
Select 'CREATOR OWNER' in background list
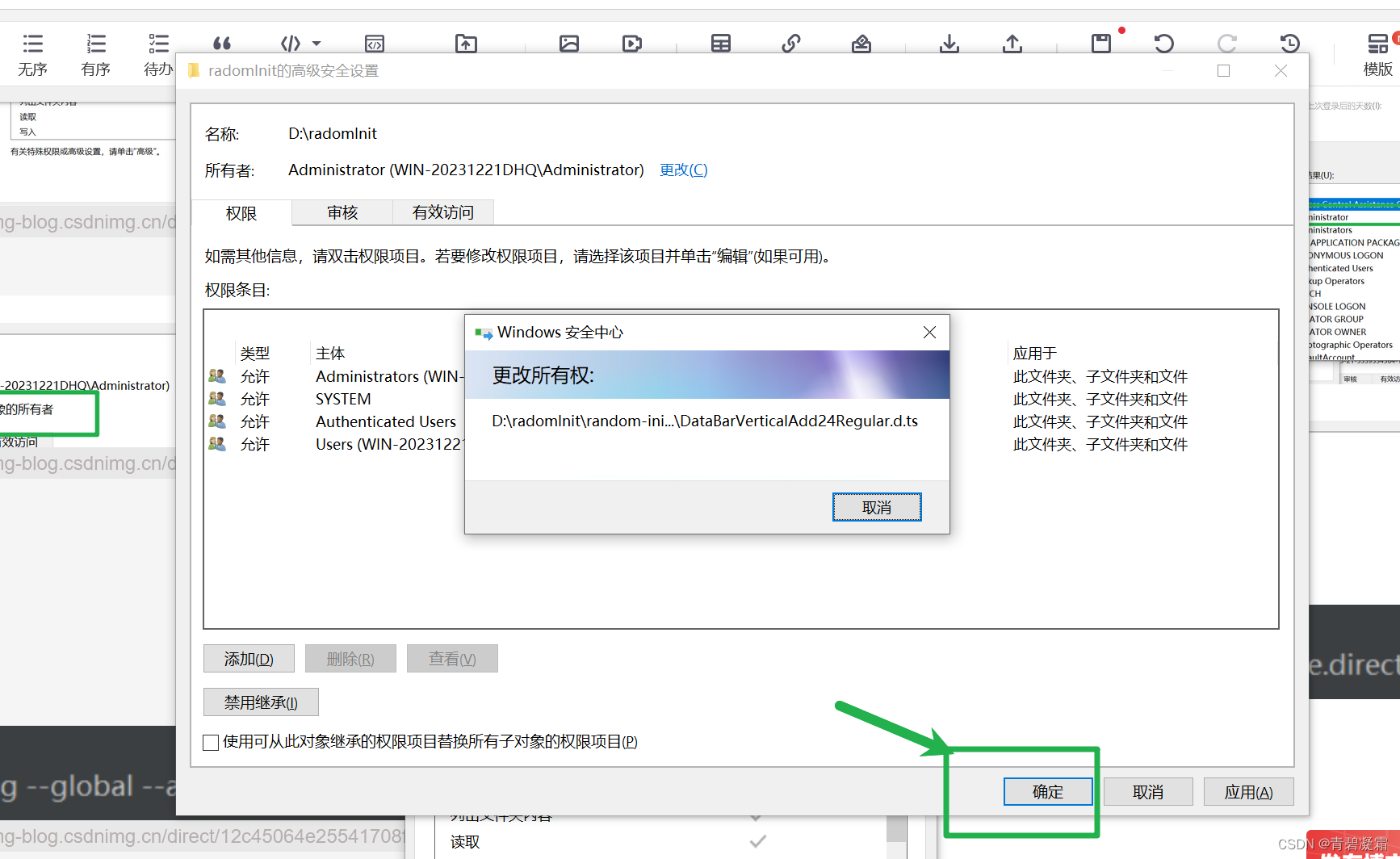[x=1339, y=332]
